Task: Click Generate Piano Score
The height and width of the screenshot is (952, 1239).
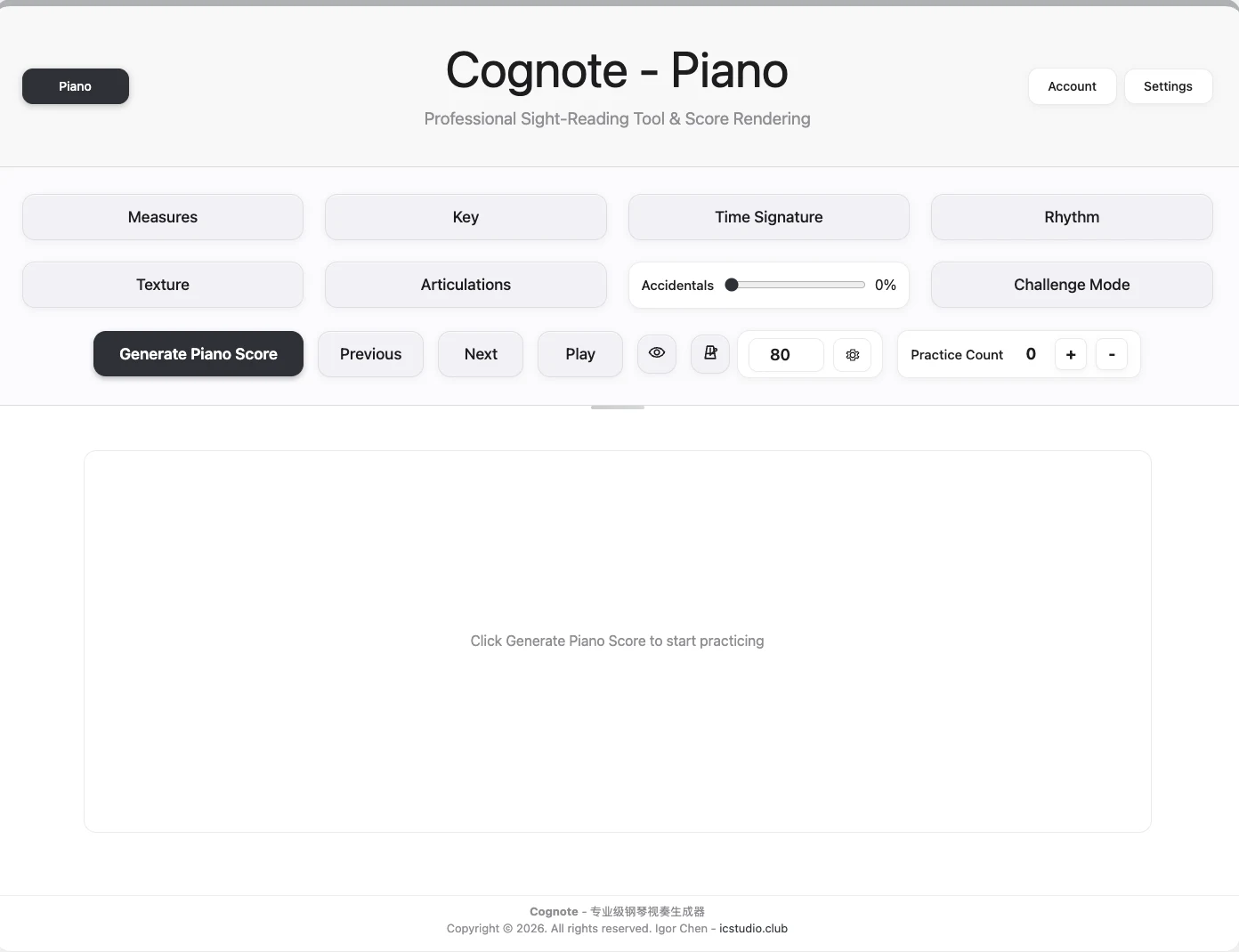Action: click(x=198, y=354)
